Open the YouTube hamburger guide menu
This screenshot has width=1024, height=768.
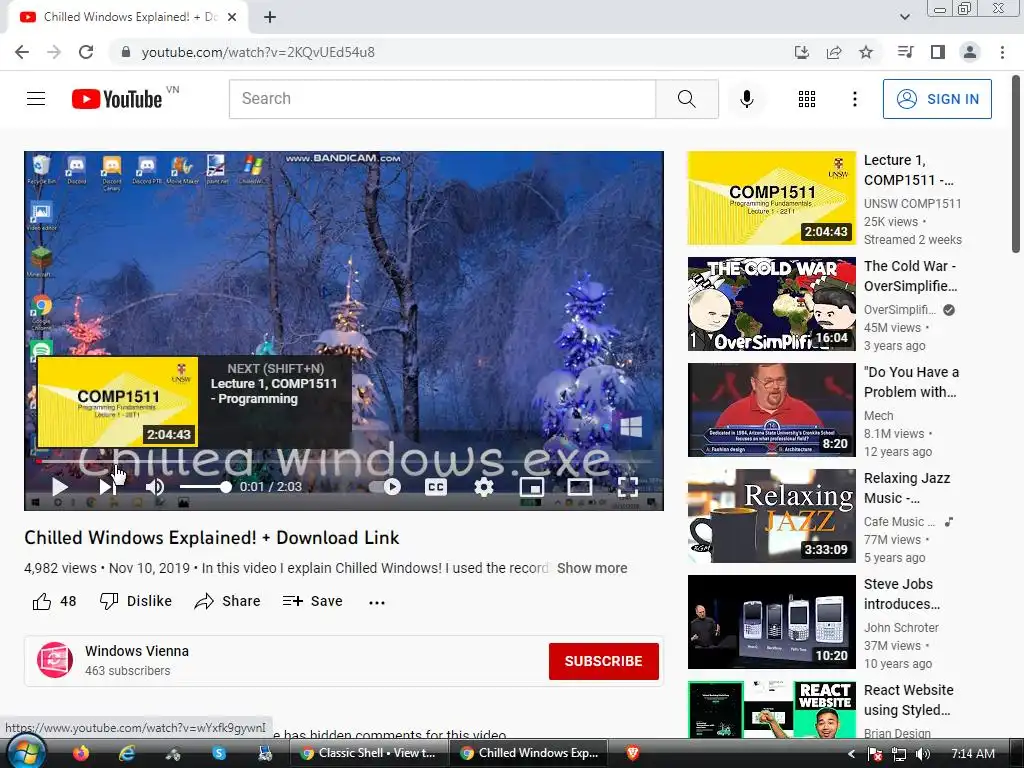[36, 99]
